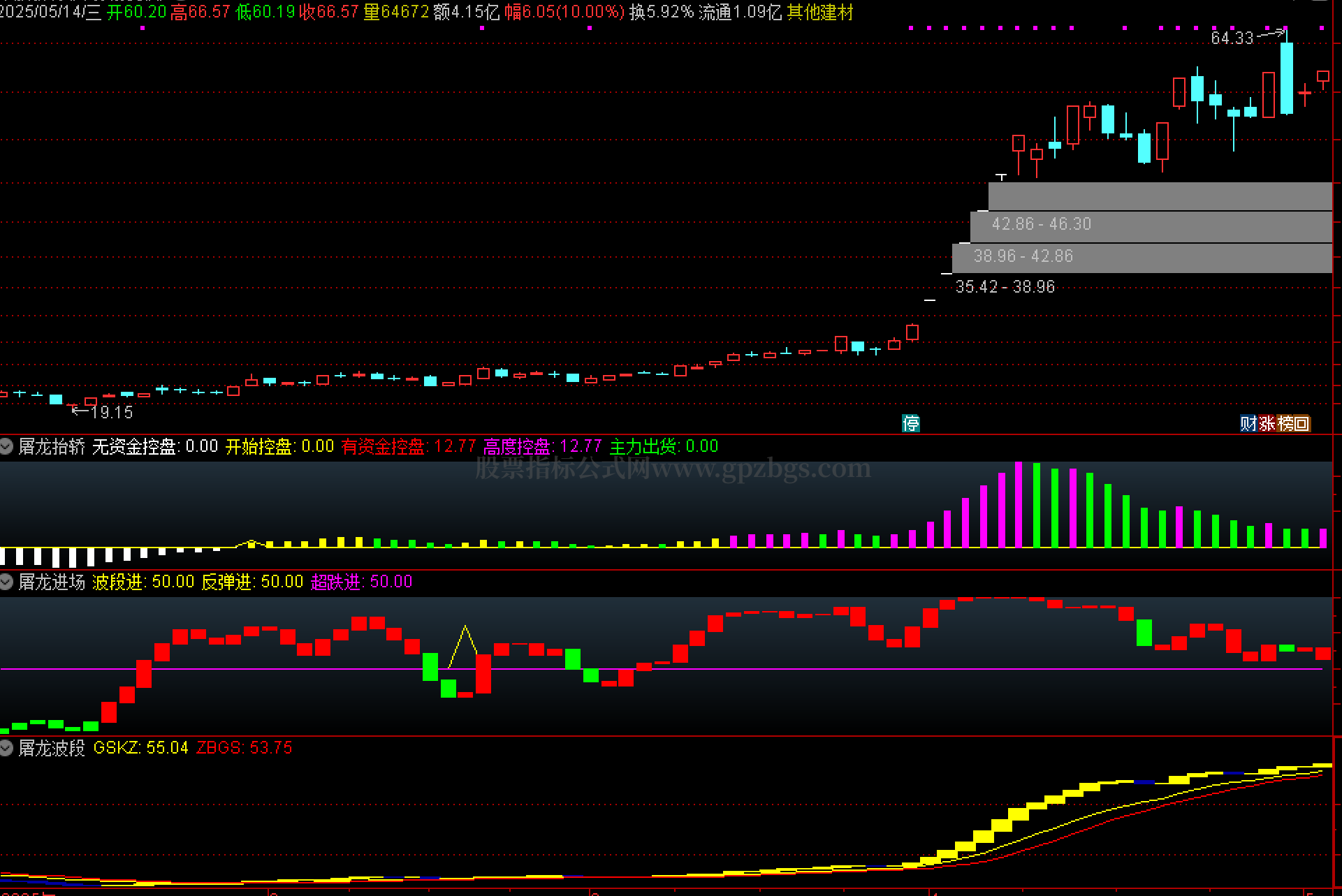Screen dimensions: 1342x896
Task: Click the 屠龙波段 indicator name
Action: tap(52, 749)
